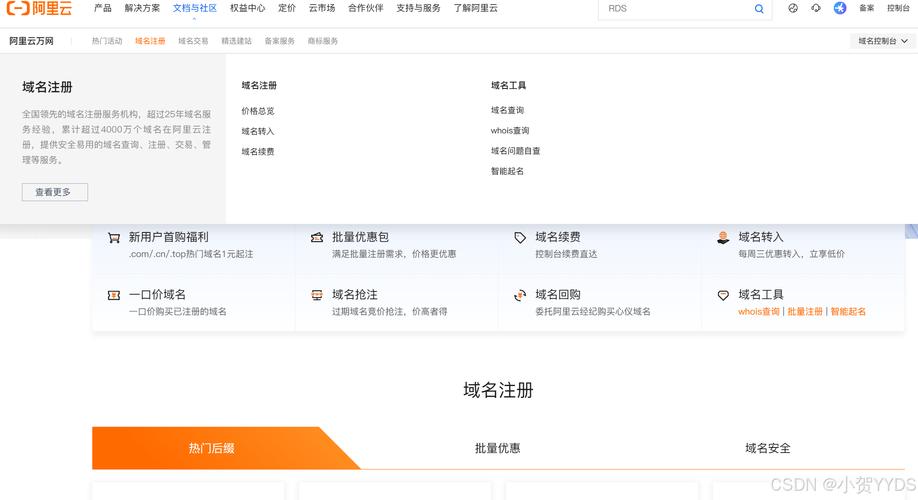Click the ticket icon beside 一口价域名
This screenshot has height=500, width=918.
pos(114,295)
